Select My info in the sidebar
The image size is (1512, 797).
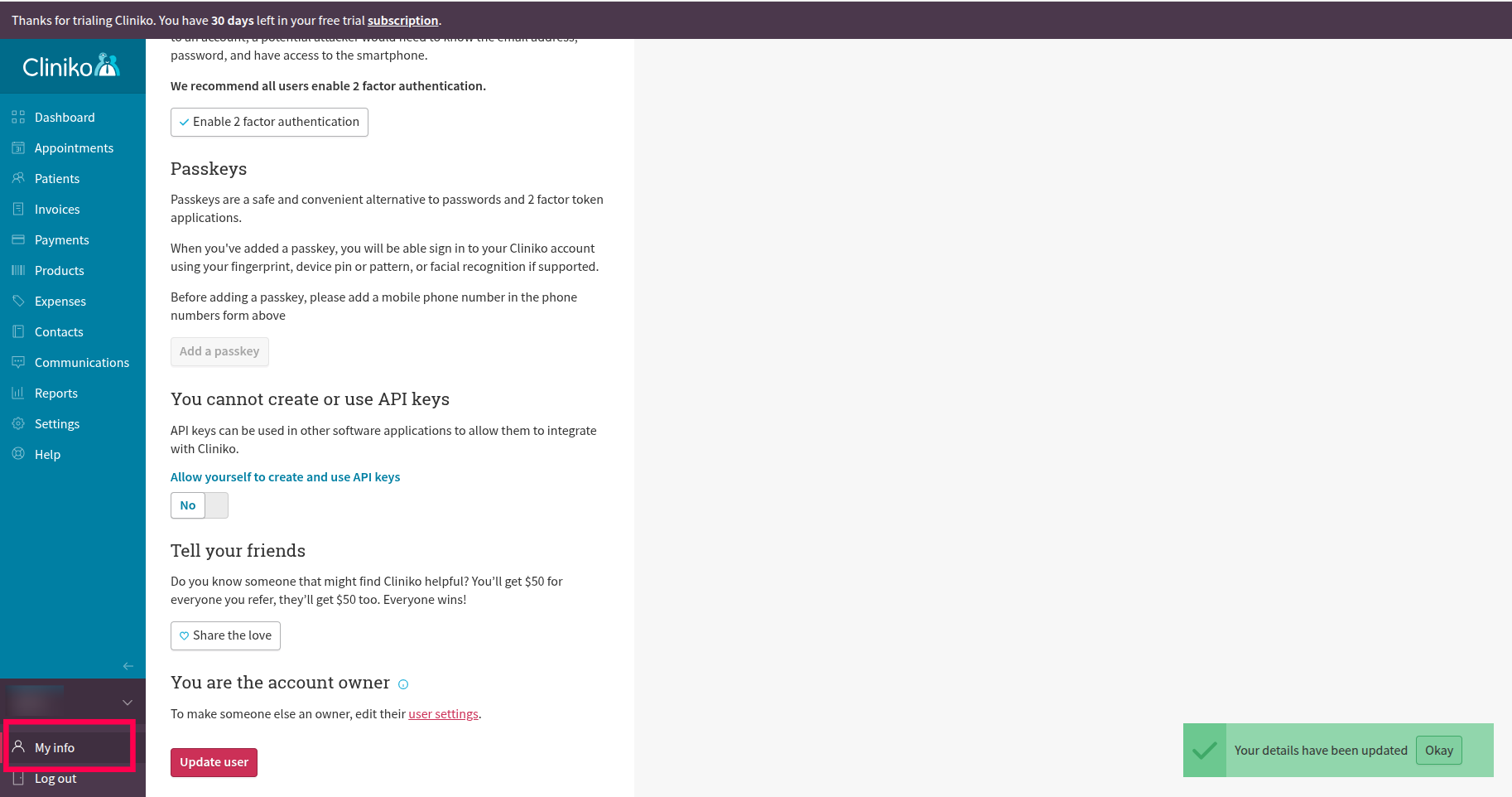pos(73,747)
